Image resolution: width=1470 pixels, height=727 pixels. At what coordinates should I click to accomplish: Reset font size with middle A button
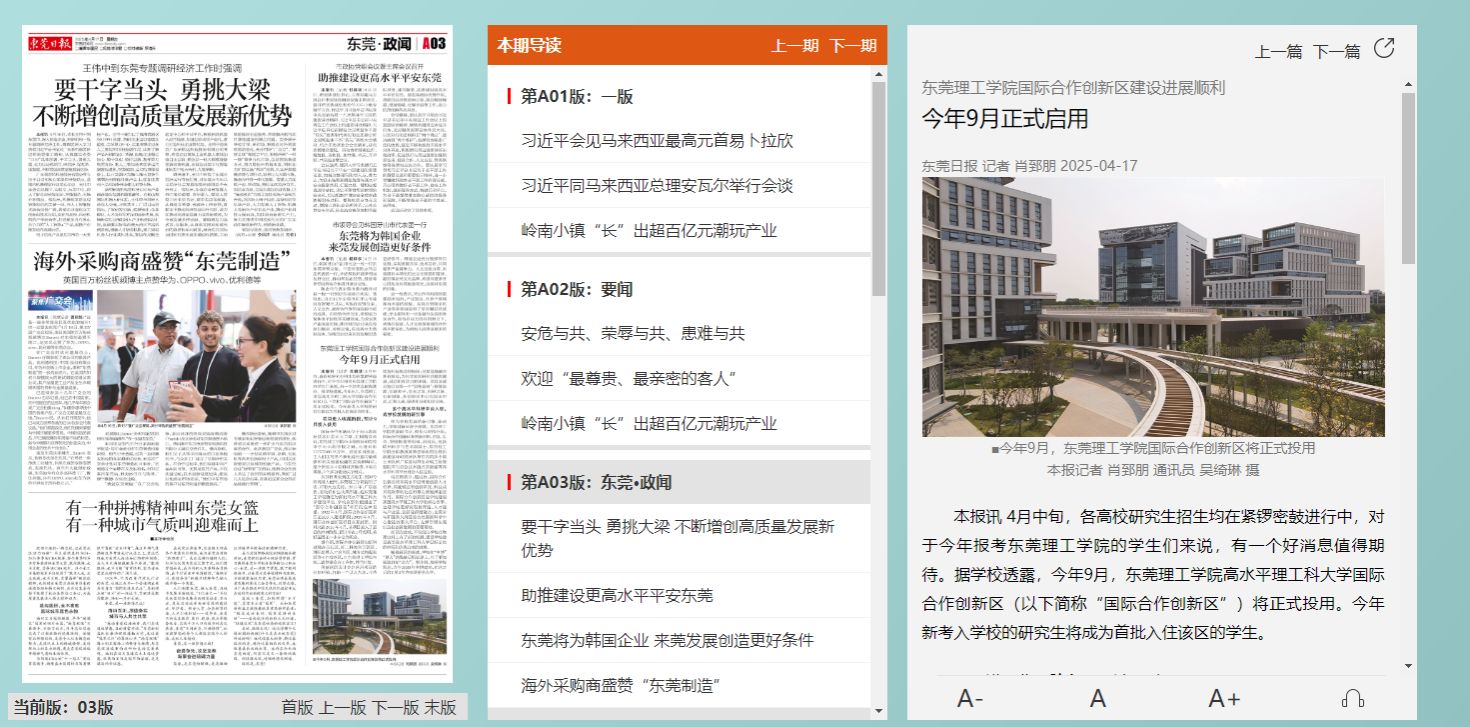(1098, 698)
